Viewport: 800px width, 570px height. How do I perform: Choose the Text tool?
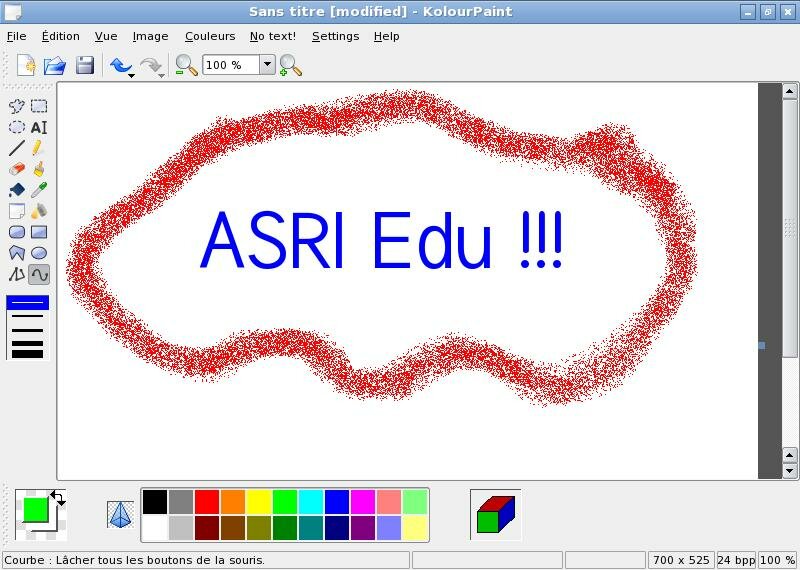point(39,127)
